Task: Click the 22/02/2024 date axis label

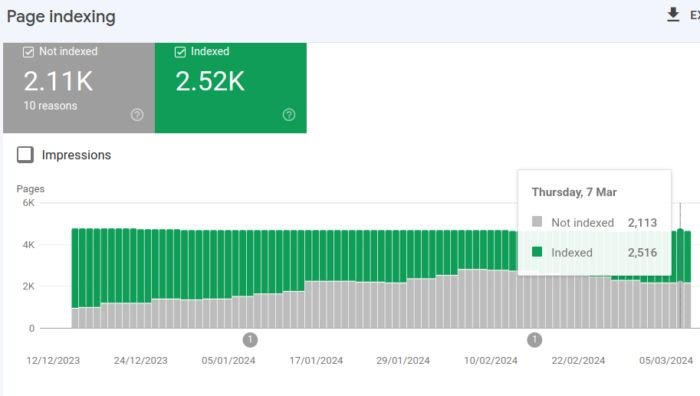Action: [x=578, y=360]
